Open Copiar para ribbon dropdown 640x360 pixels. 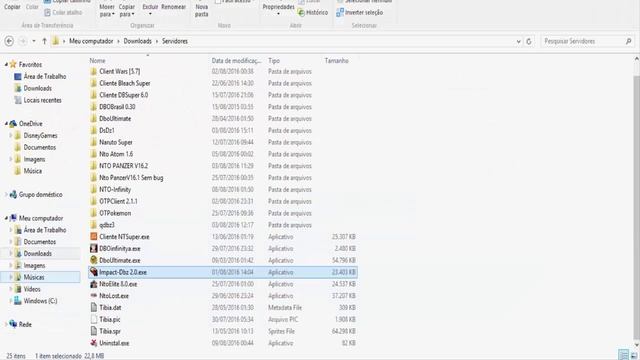[127, 11]
